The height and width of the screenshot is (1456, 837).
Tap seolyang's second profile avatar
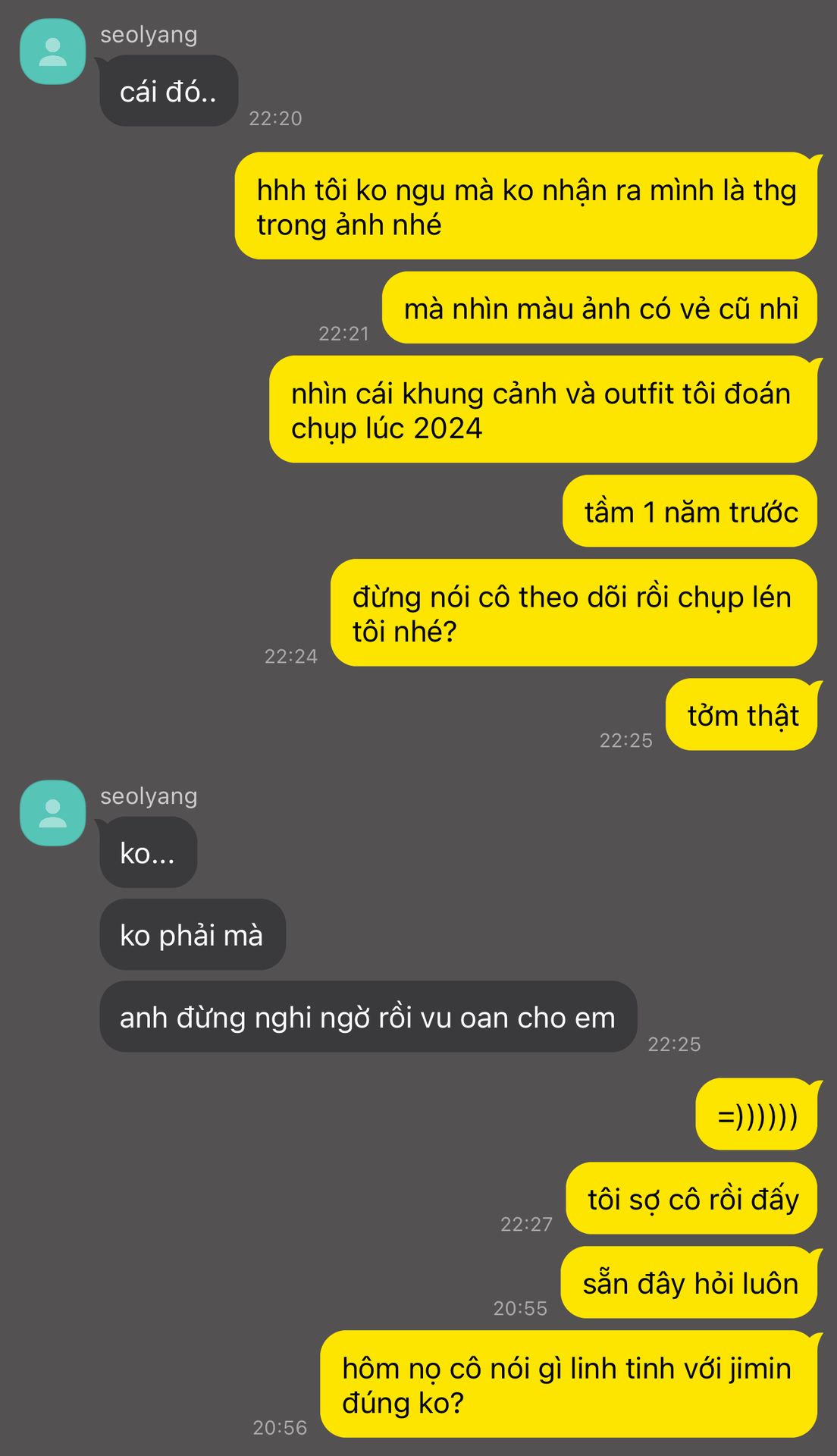(52, 813)
